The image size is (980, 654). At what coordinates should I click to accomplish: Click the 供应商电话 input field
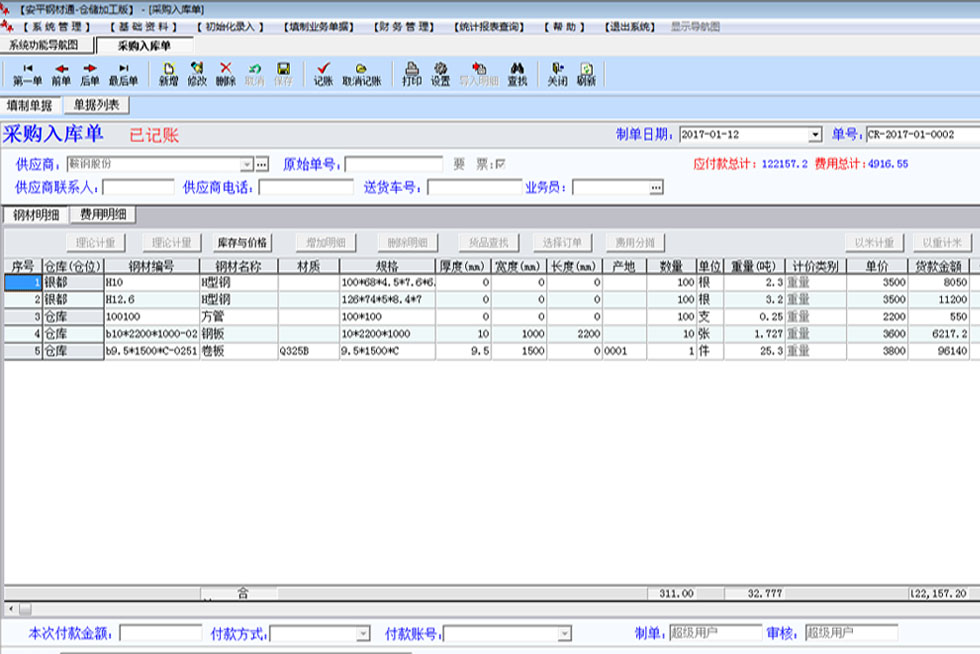tap(306, 187)
